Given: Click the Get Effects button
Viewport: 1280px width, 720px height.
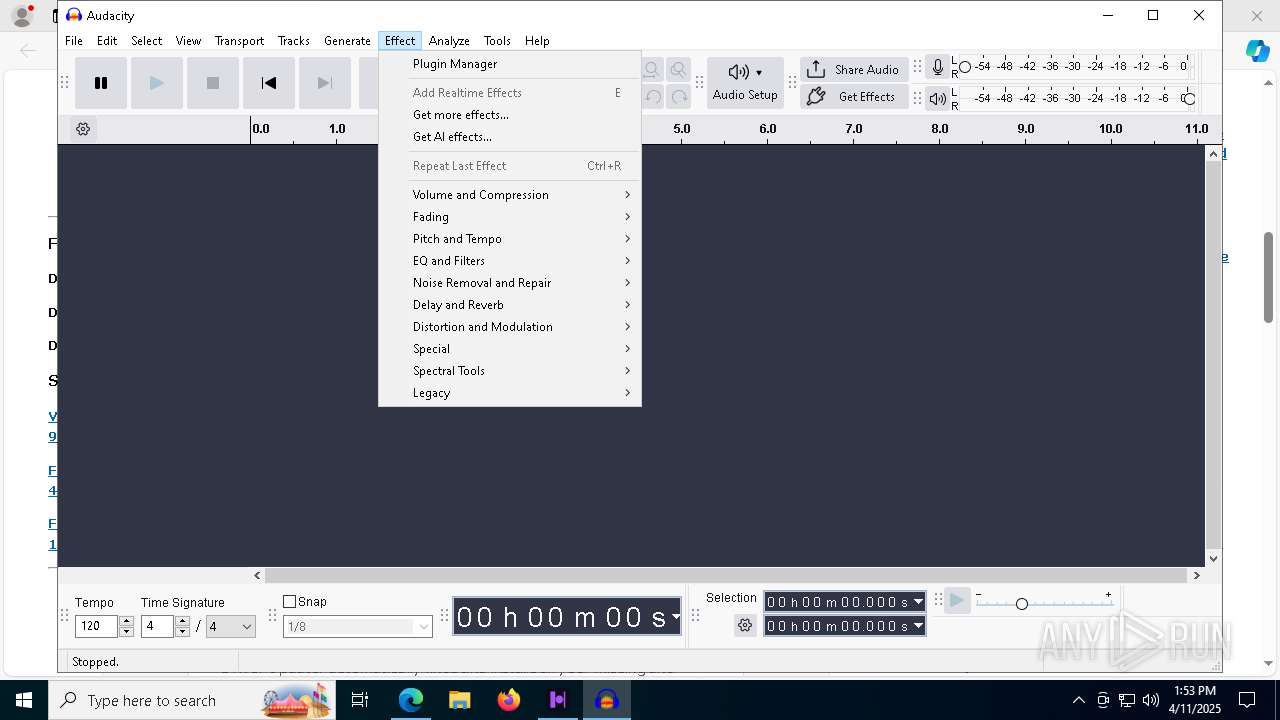Looking at the screenshot, I should [854, 97].
